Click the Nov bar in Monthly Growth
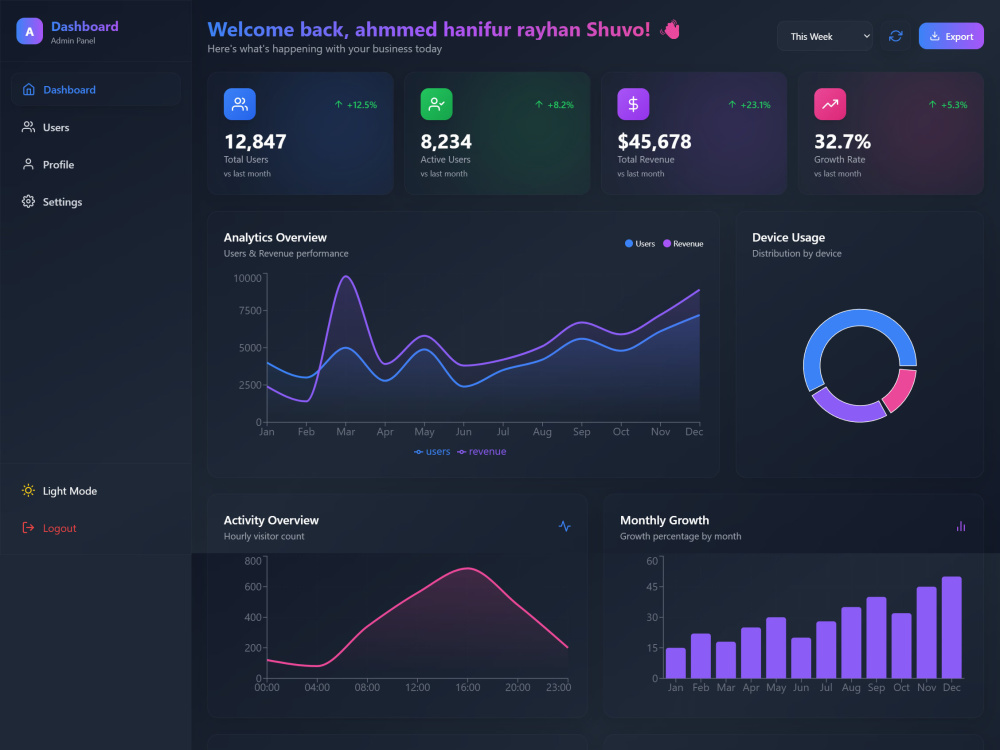This screenshot has height=750, width=1000. click(927, 632)
